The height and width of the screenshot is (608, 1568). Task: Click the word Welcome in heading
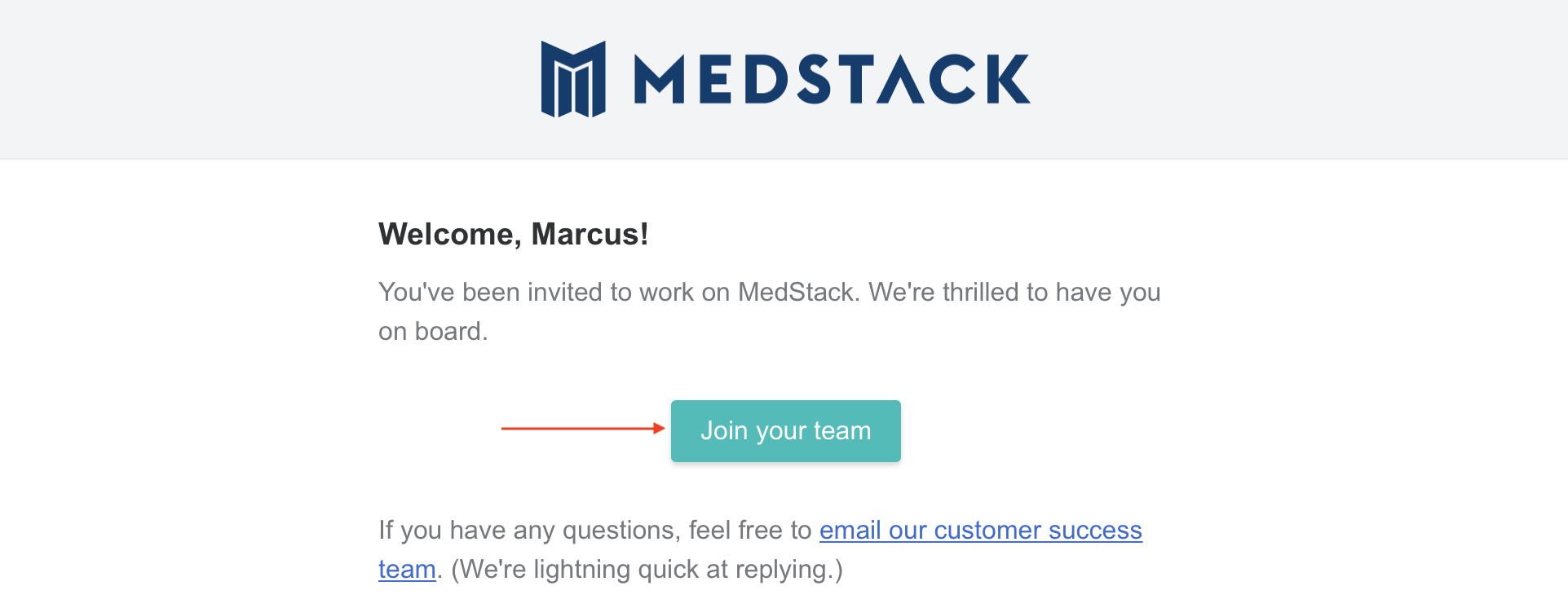pos(446,235)
